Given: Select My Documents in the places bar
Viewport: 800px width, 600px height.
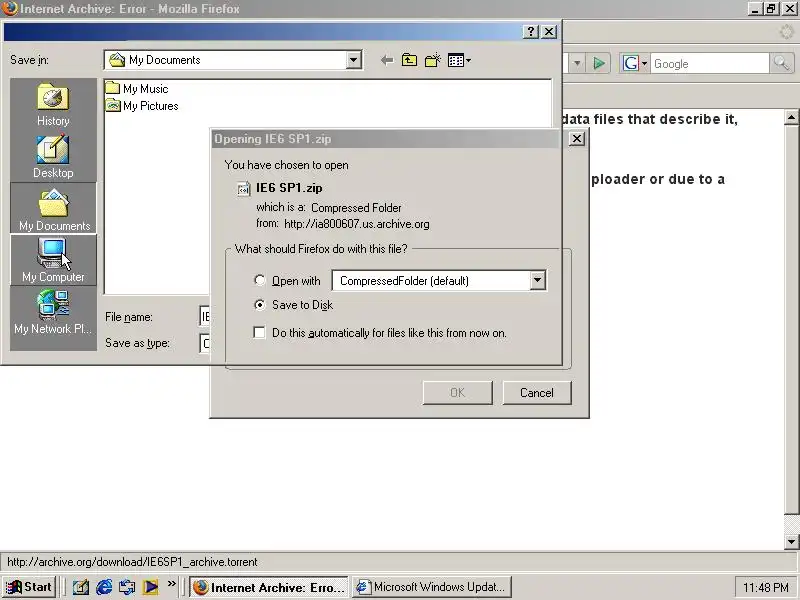Looking at the screenshot, I should (53, 209).
